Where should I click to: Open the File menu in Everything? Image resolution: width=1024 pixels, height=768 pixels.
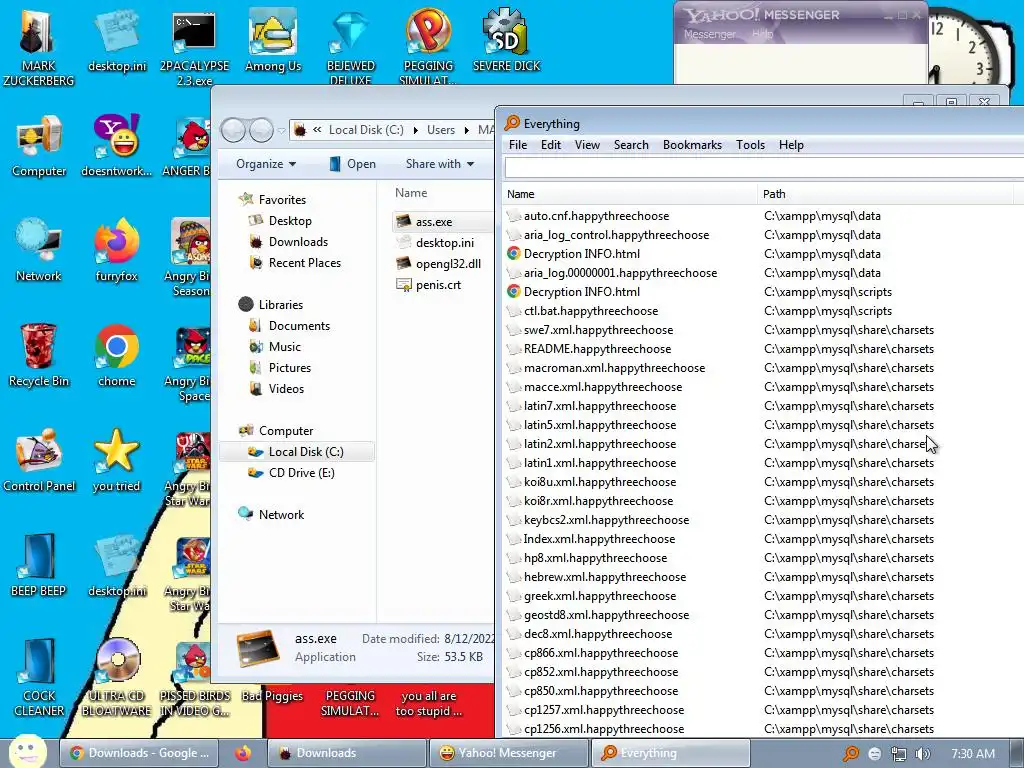(x=518, y=145)
